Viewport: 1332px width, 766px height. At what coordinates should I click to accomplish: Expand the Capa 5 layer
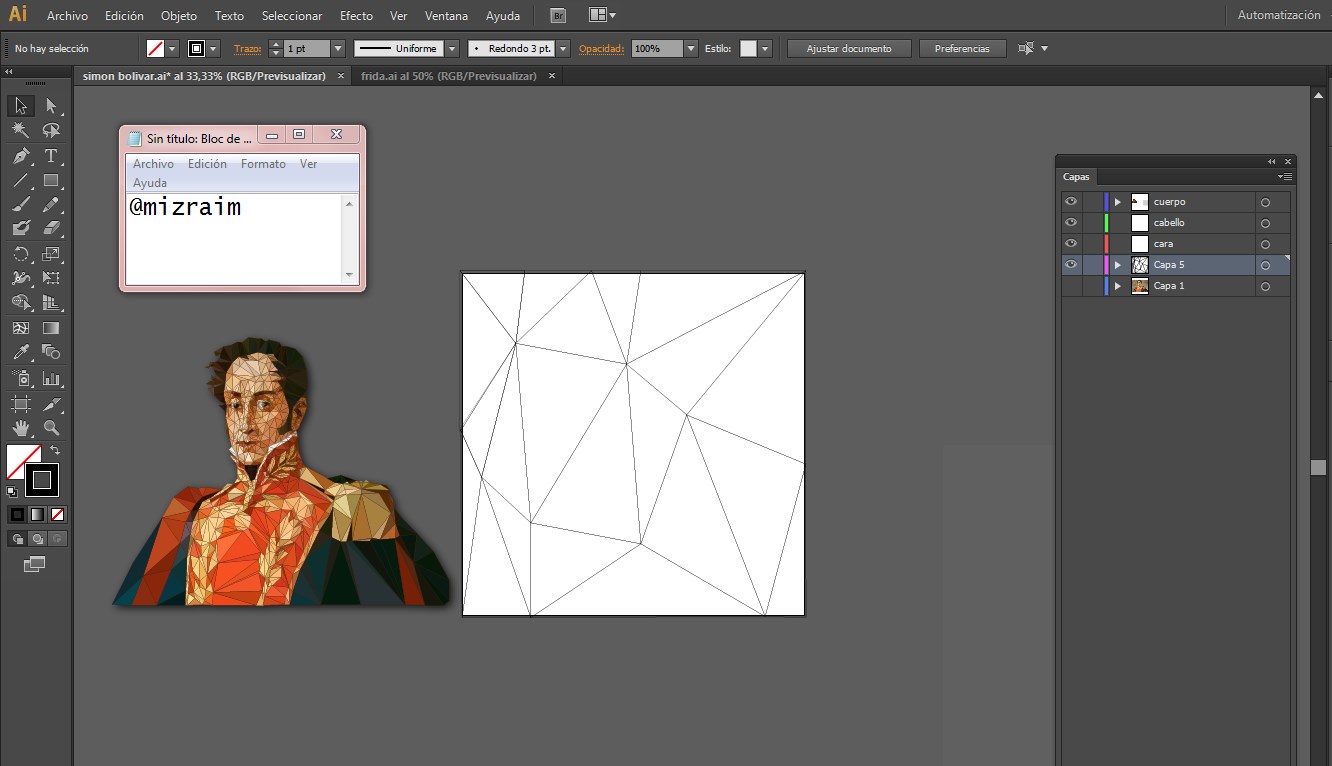1118,265
